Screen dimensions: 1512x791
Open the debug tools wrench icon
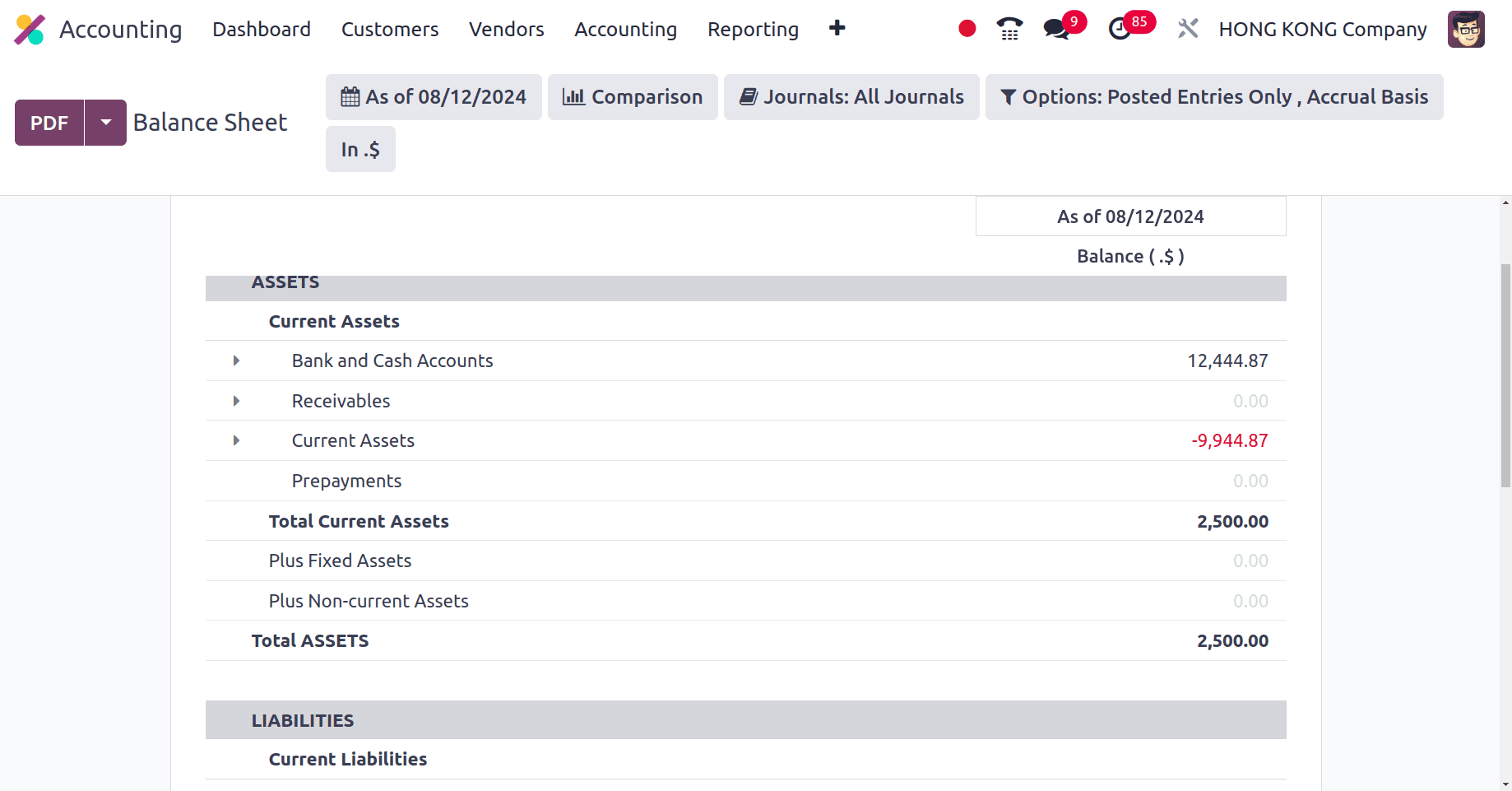[1188, 29]
